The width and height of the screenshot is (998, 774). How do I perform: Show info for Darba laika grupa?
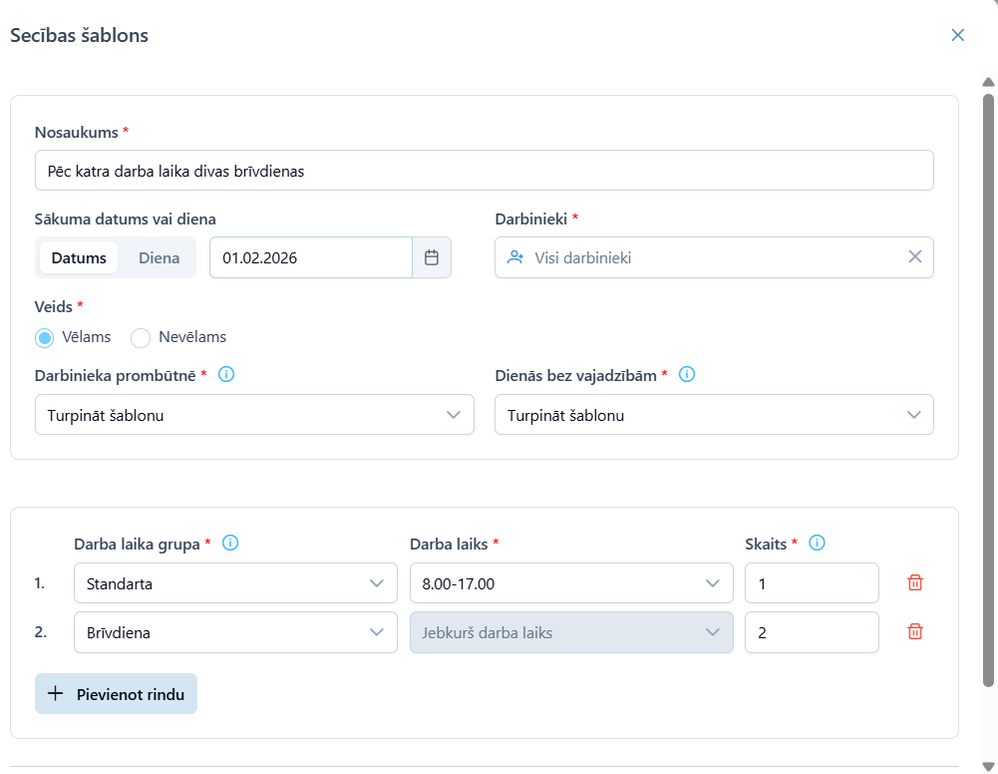pyautogui.click(x=230, y=543)
